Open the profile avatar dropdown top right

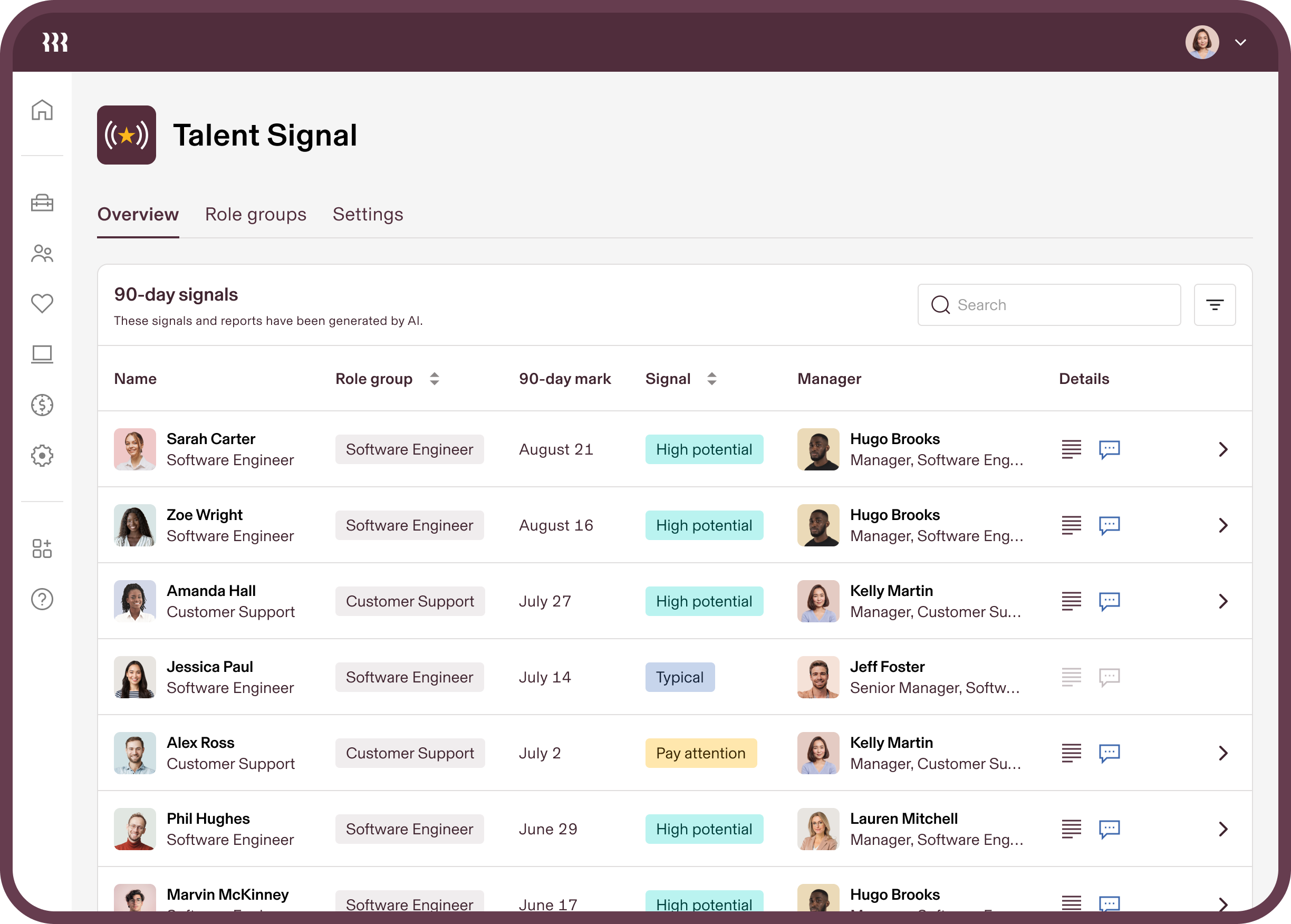(1203, 42)
